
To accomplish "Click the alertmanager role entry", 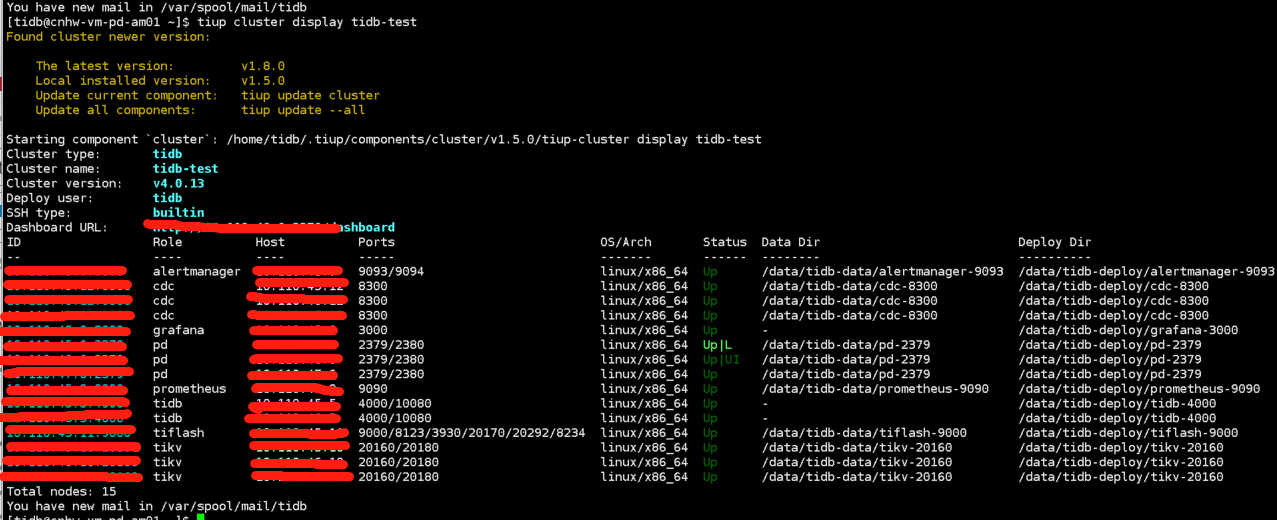I will 196,272.
